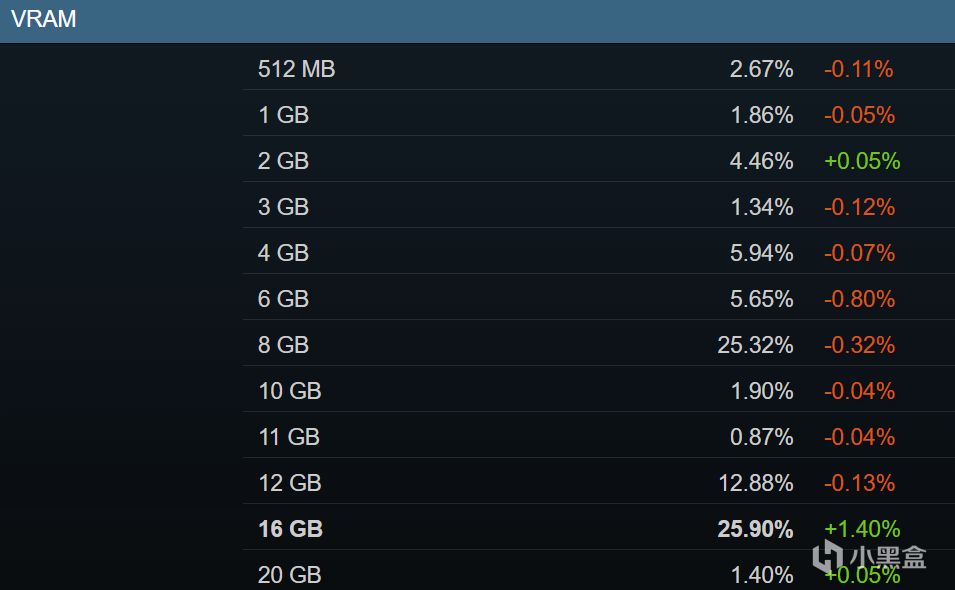Click the 25.32% share for 8 GB
Screen dimensions: 955x590
(x=755, y=345)
